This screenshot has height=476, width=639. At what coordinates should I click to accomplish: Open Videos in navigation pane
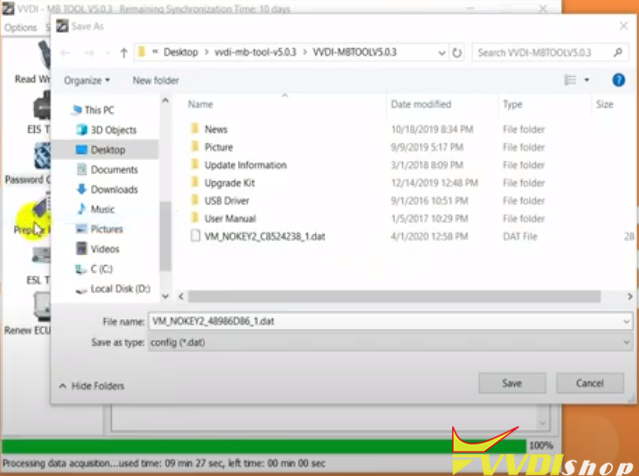coord(98,249)
